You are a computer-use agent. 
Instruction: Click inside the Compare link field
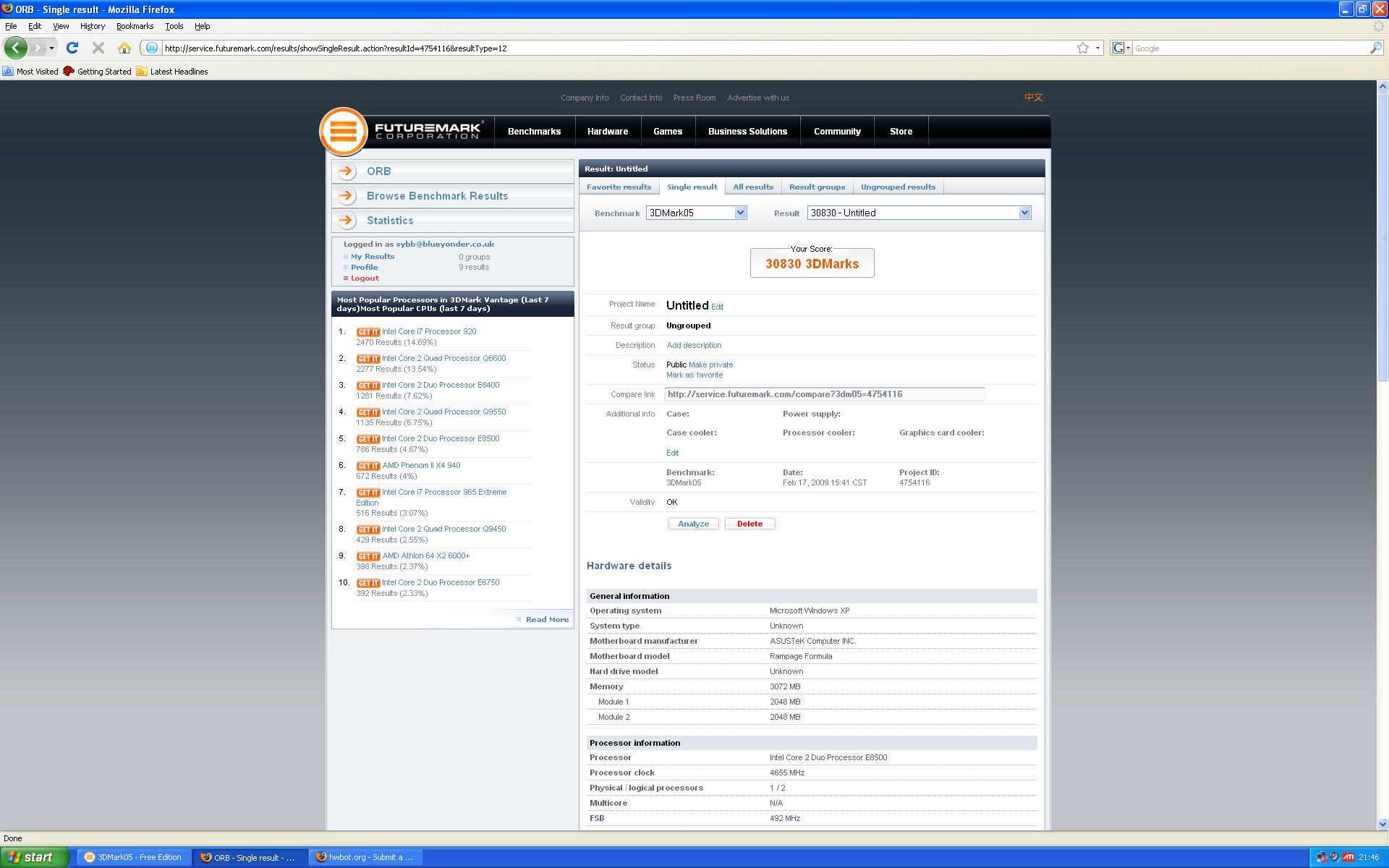825,394
